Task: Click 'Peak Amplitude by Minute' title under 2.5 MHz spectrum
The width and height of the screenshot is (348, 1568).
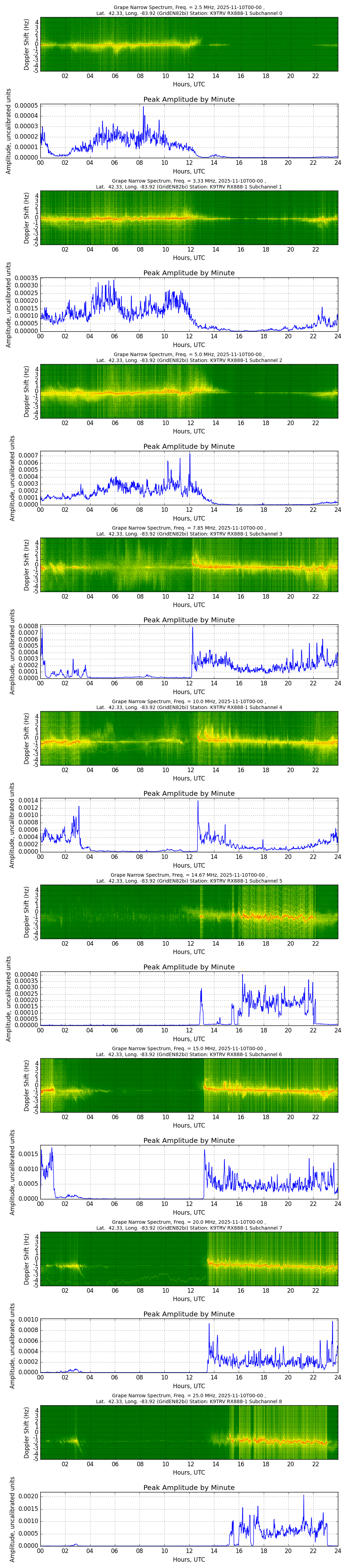Action: pyautogui.click(x=189, y=99)
